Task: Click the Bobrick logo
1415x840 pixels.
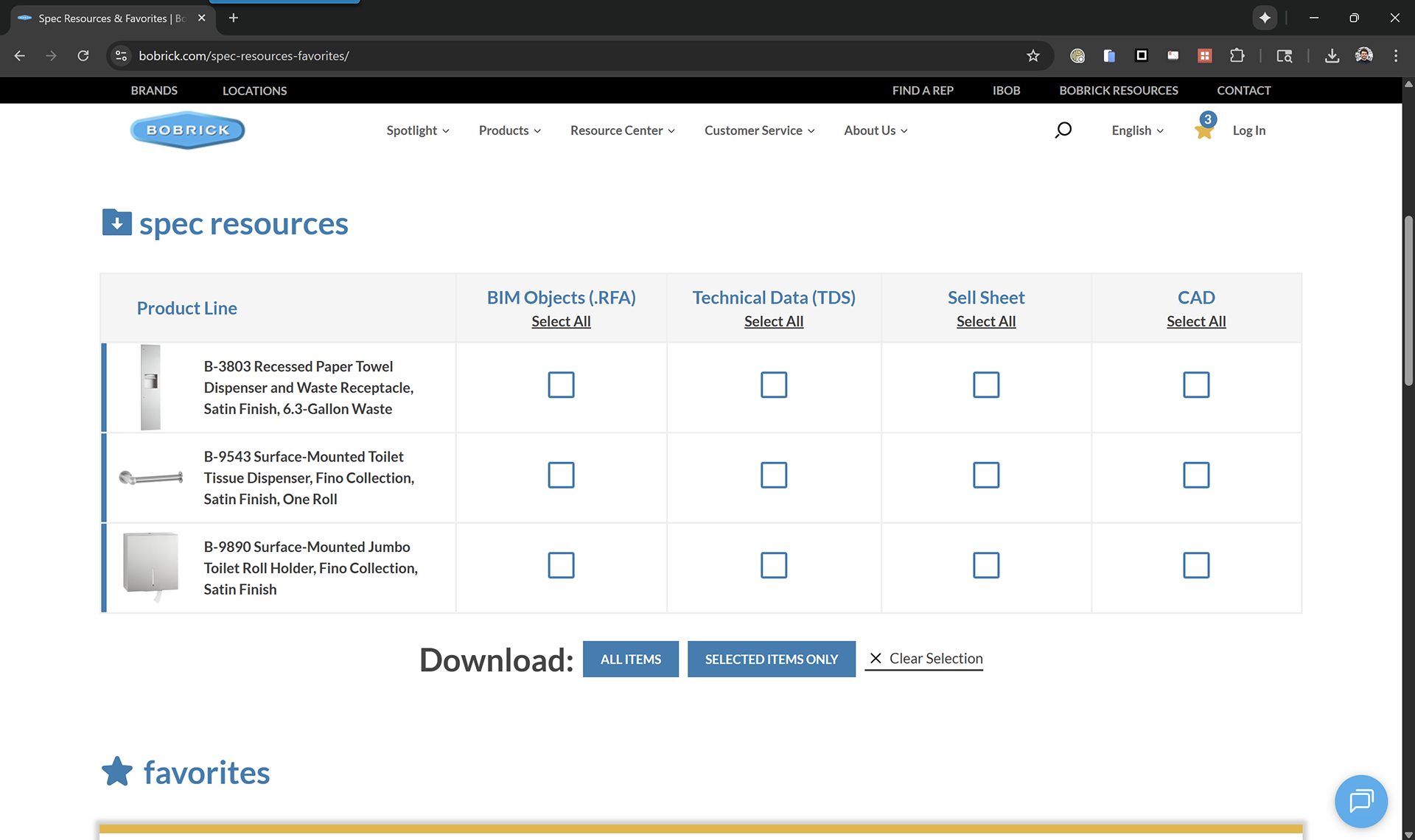Action: 187,130
